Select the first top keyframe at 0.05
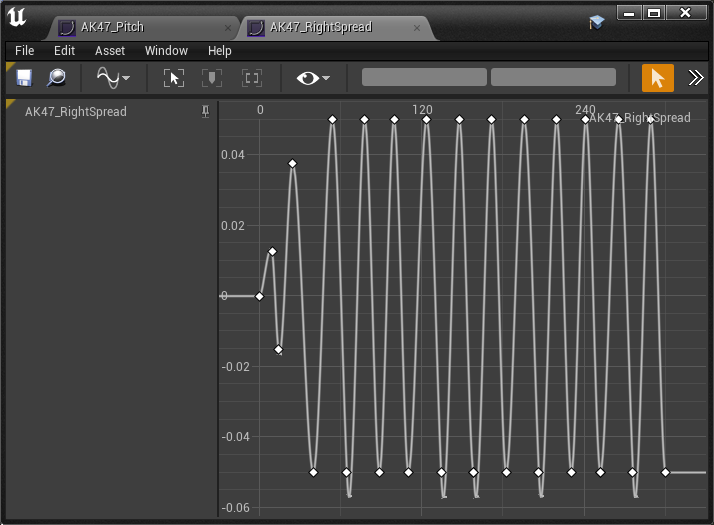Viewport: 714px width, 525px height. click(x=332, y=120)
